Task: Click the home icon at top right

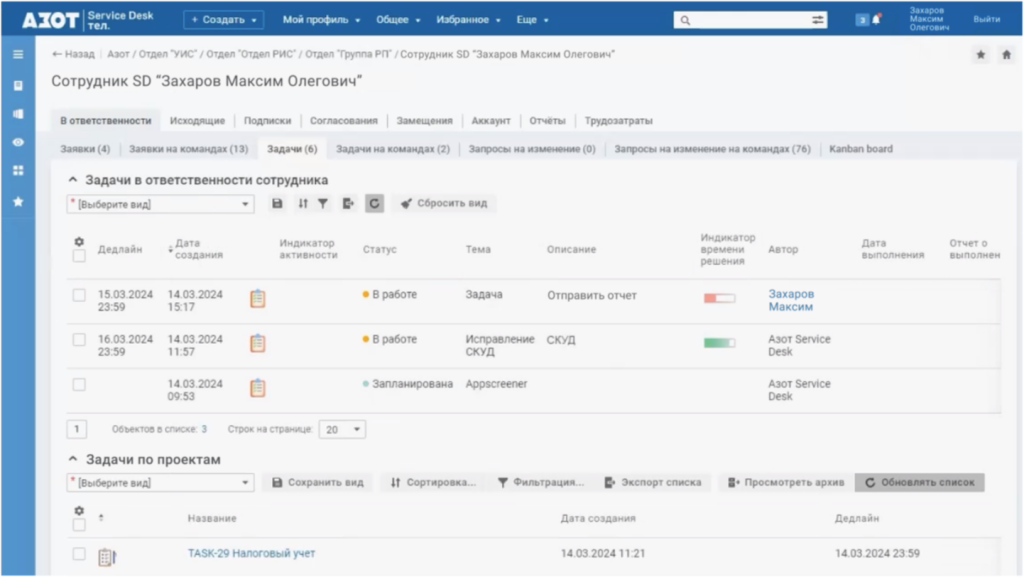Action: 1006,55
